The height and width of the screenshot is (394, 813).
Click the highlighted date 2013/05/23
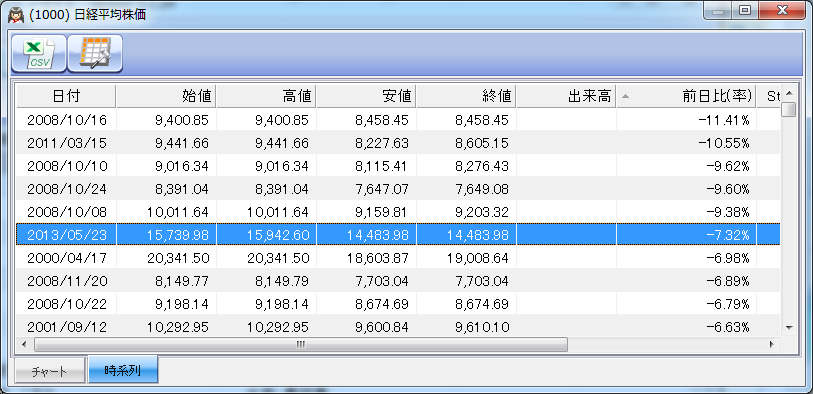pos(66,235)
